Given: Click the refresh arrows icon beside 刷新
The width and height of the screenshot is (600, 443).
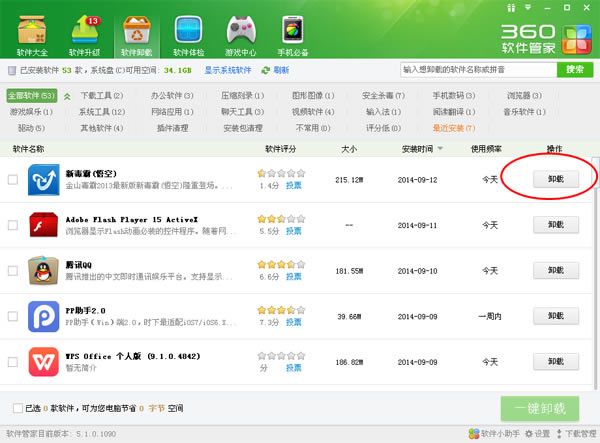Looking at the screenshot, I should coord(265,70).
